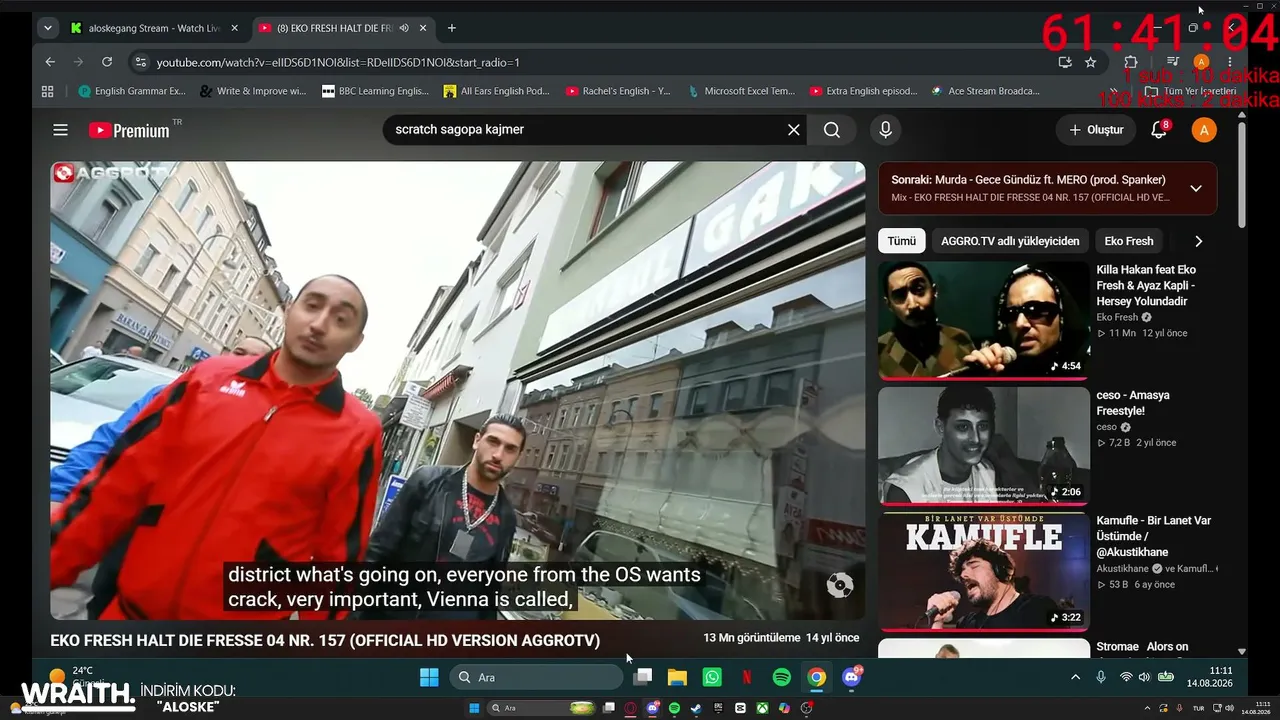
Task: Click the Killa Hakan channel name Eko Fresh
Action: point(1119,317)
